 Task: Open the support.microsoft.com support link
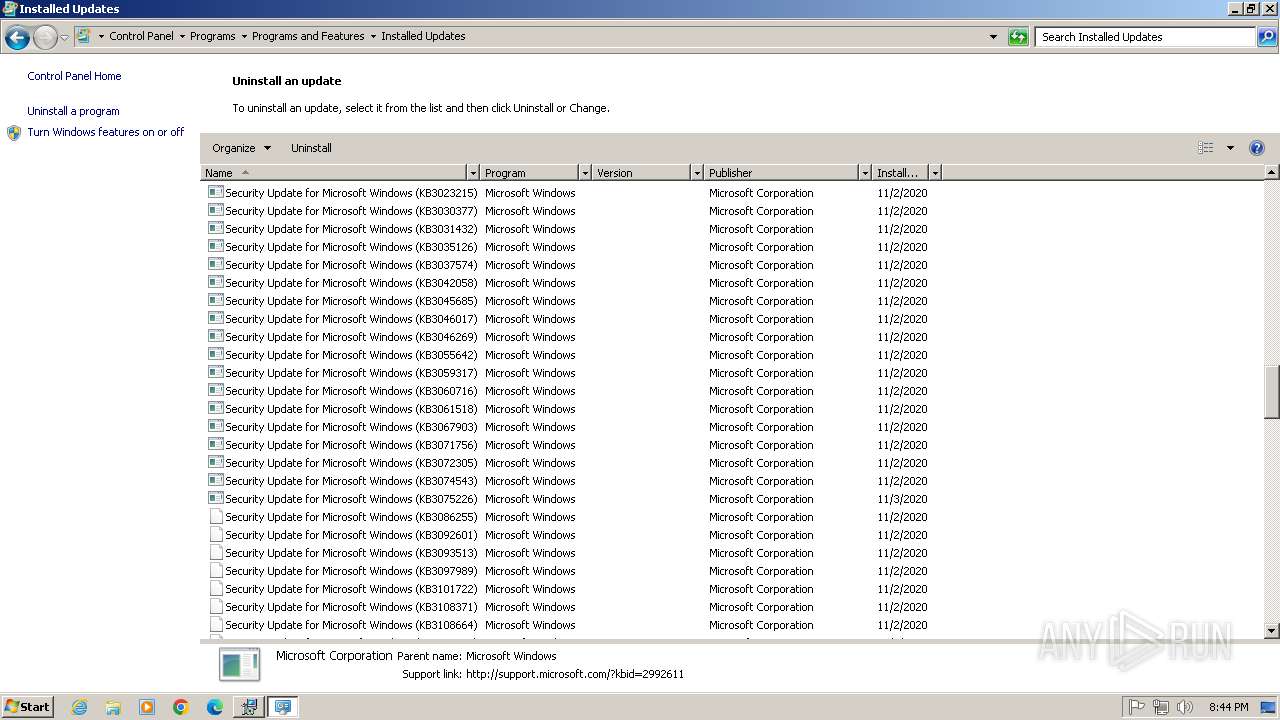575,674
